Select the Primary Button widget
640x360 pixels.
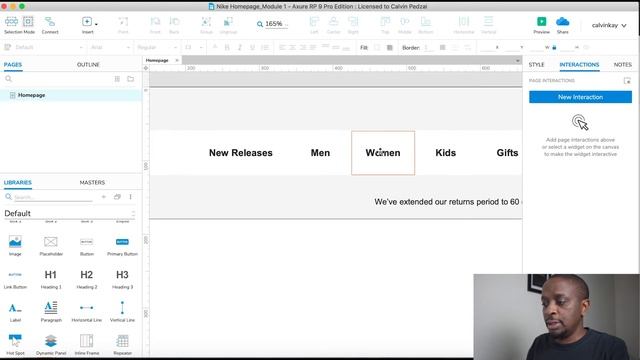[122, 245]
